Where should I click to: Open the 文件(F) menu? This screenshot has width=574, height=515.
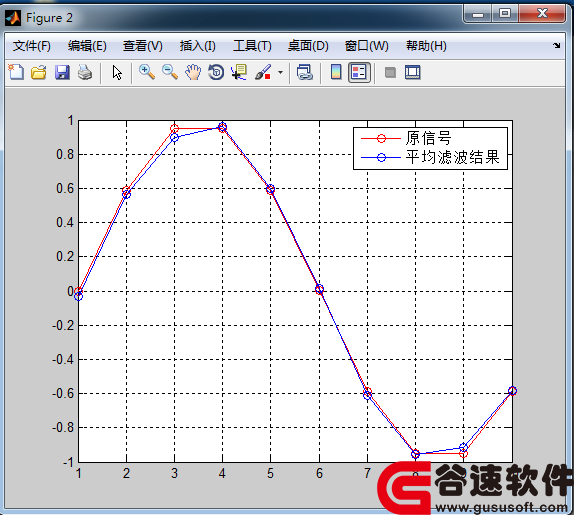[x=32, y=46]
